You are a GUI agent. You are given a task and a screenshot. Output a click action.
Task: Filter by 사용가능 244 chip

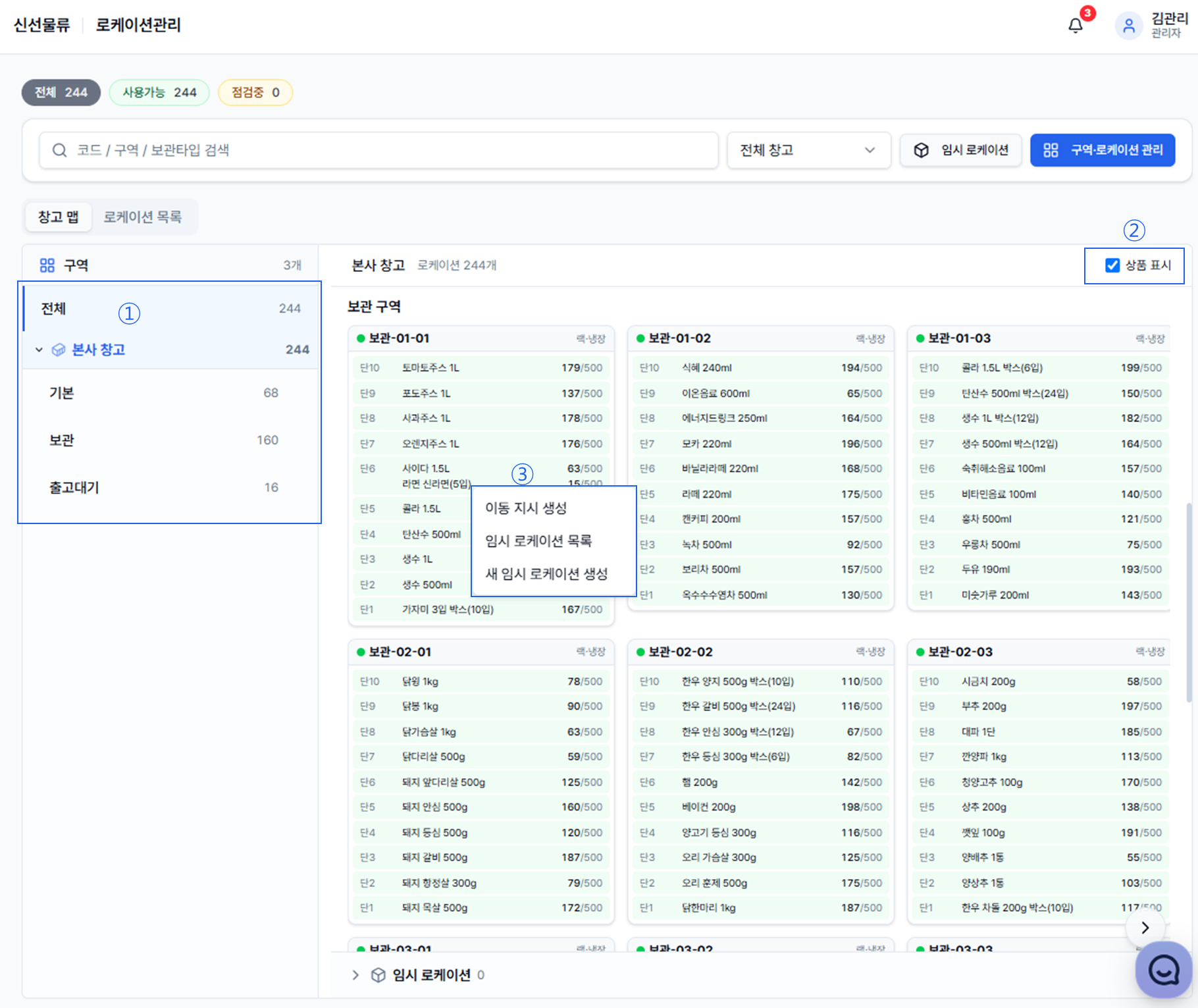(x=159, y=92)
